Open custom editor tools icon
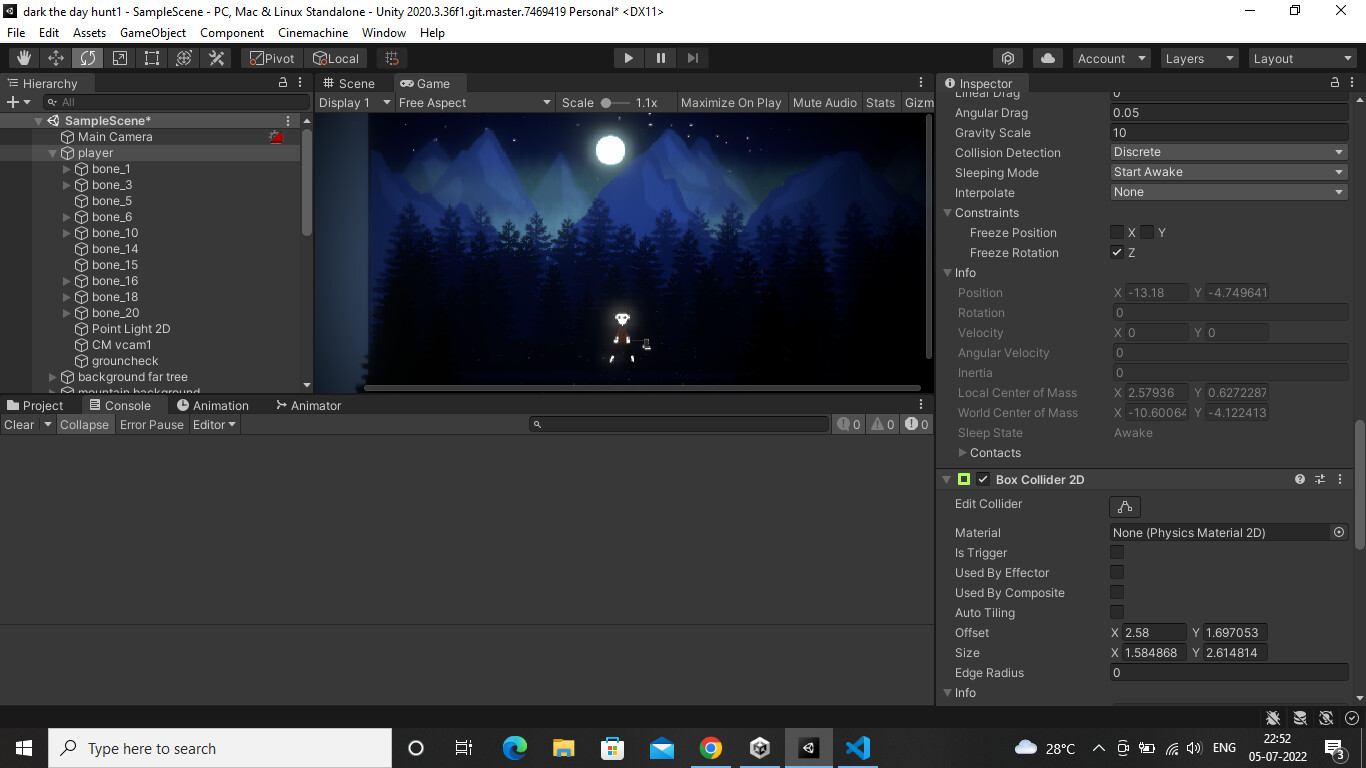 click(x=216, y=58)
